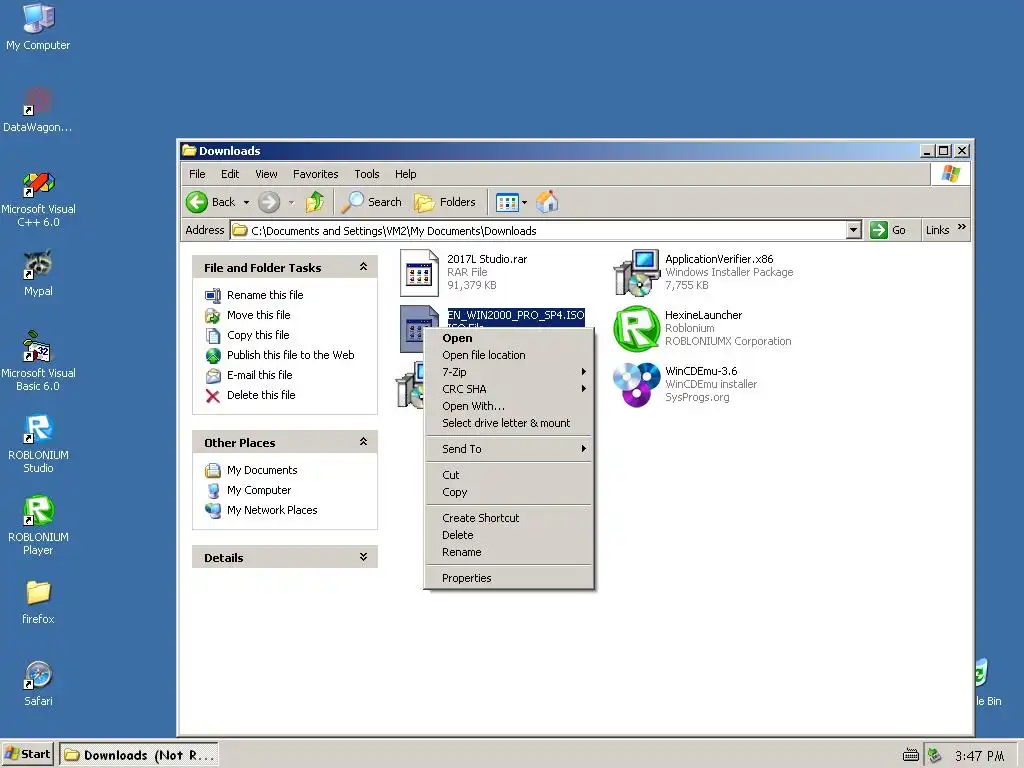Choose Delete in context menu
This screenshot has height=768, width=1024.
(509, 535)
